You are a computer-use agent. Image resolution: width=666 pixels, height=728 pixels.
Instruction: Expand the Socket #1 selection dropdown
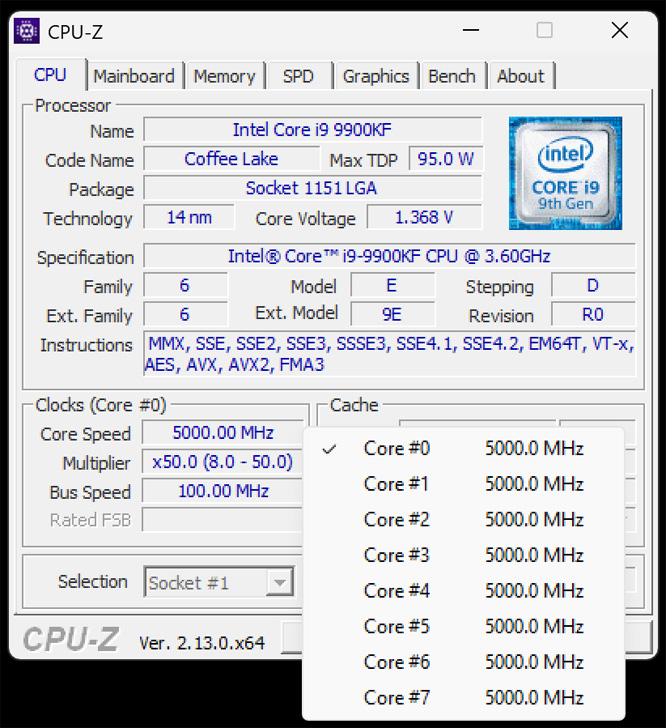click(280, 582)
